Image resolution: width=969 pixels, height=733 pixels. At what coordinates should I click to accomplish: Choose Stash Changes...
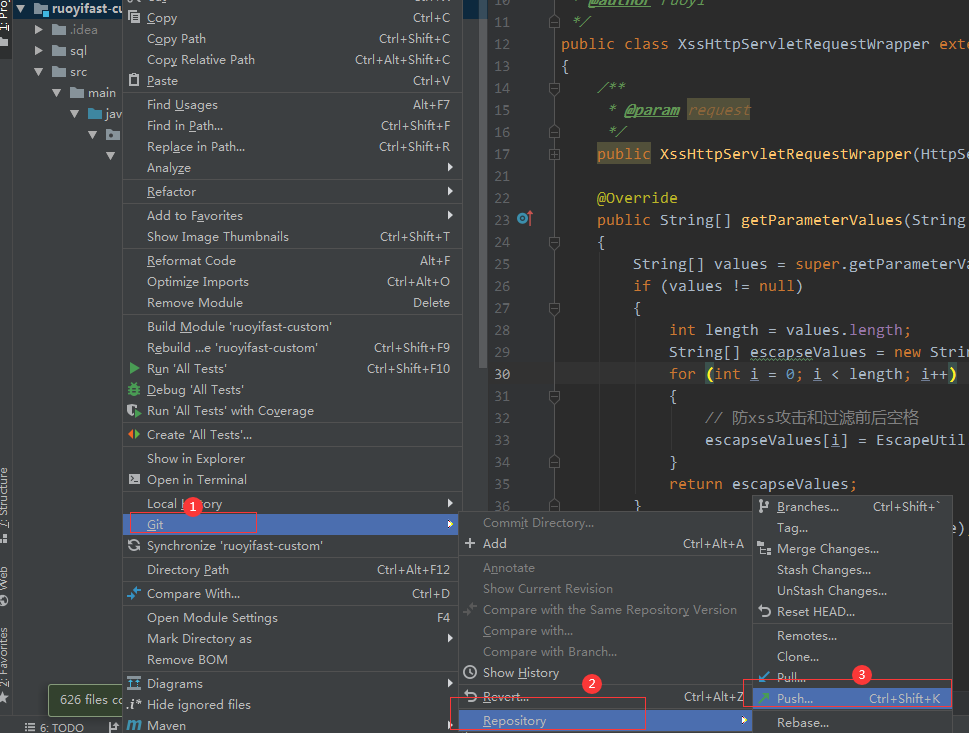pyautogui.click(x=852, y=570)
